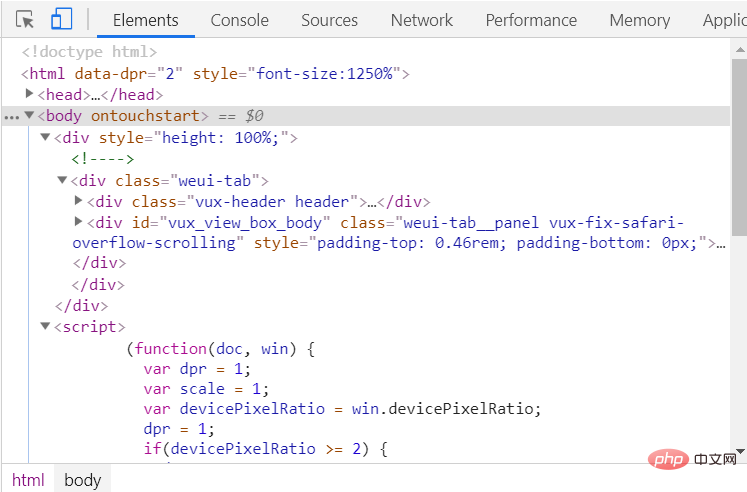Select the html data-dpr element row

tap(215, 74)
